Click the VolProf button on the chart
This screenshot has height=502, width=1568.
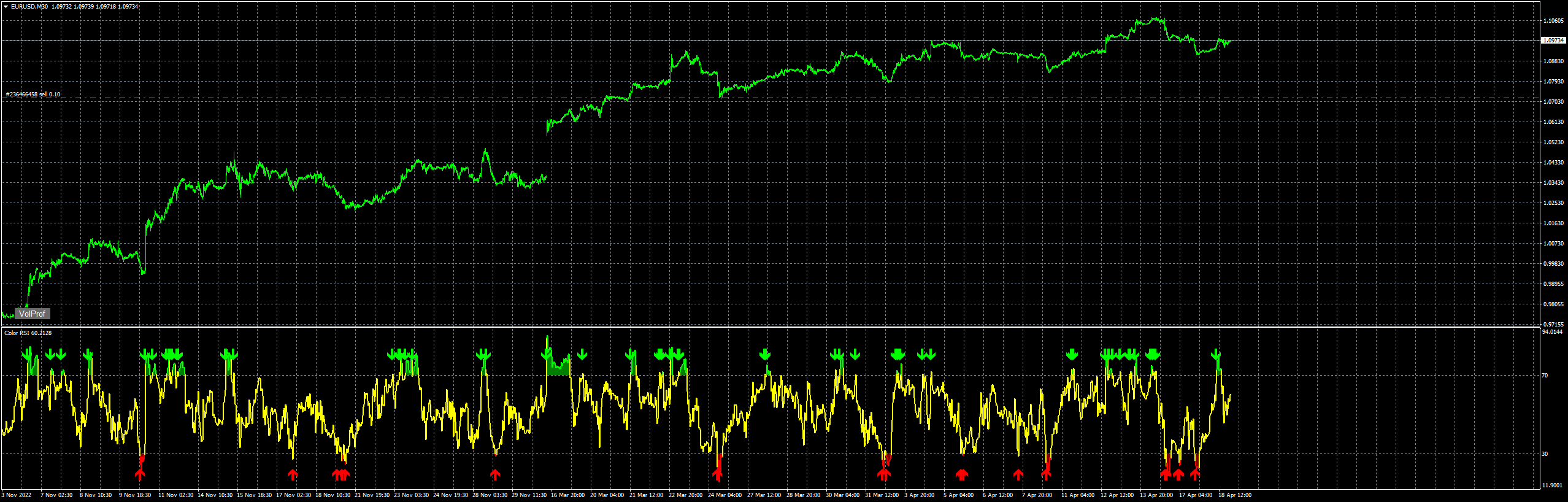[x=32, y=314]
